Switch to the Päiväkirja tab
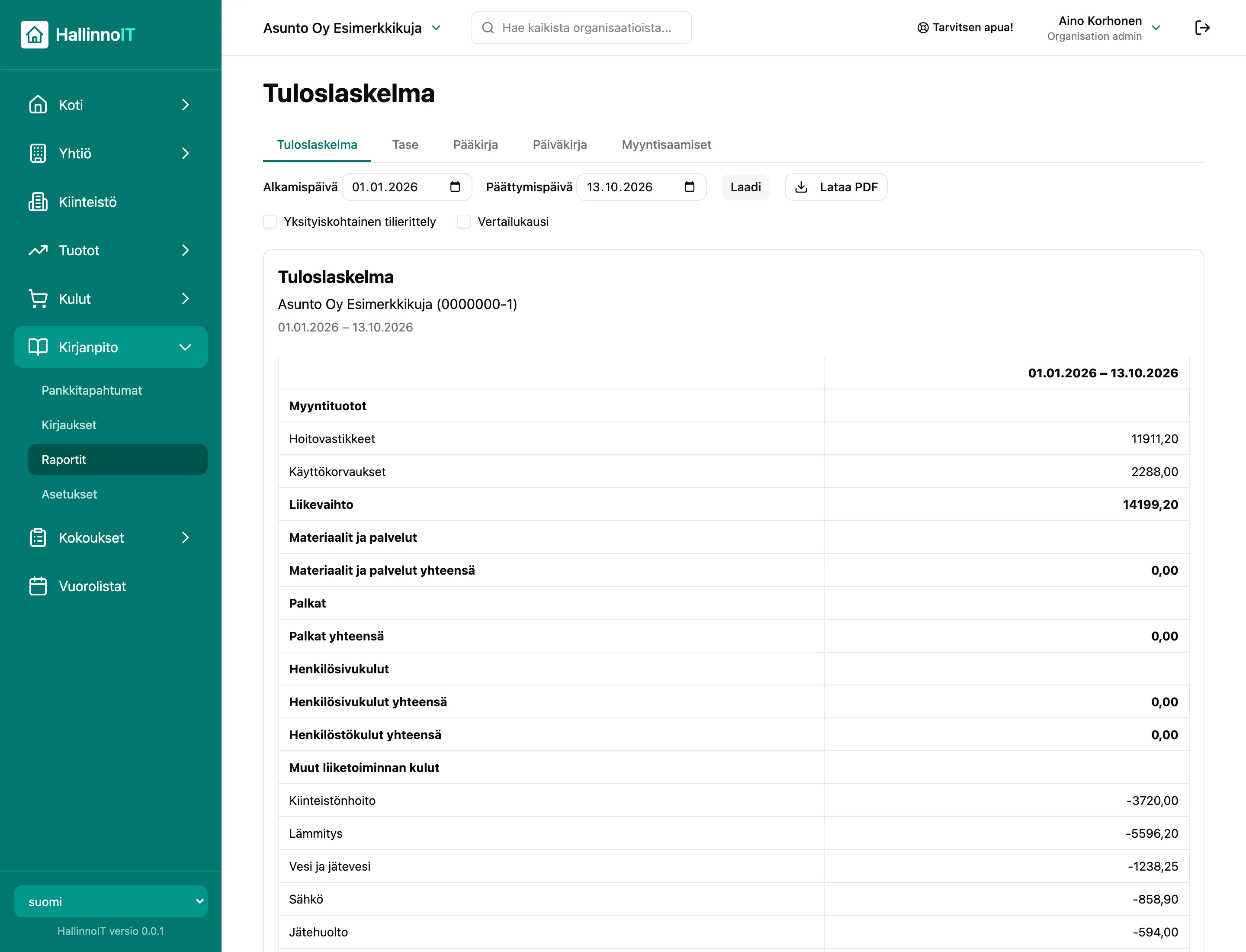Image resolution: width=1246 pixels, height=952 pixels. (560, 145)
